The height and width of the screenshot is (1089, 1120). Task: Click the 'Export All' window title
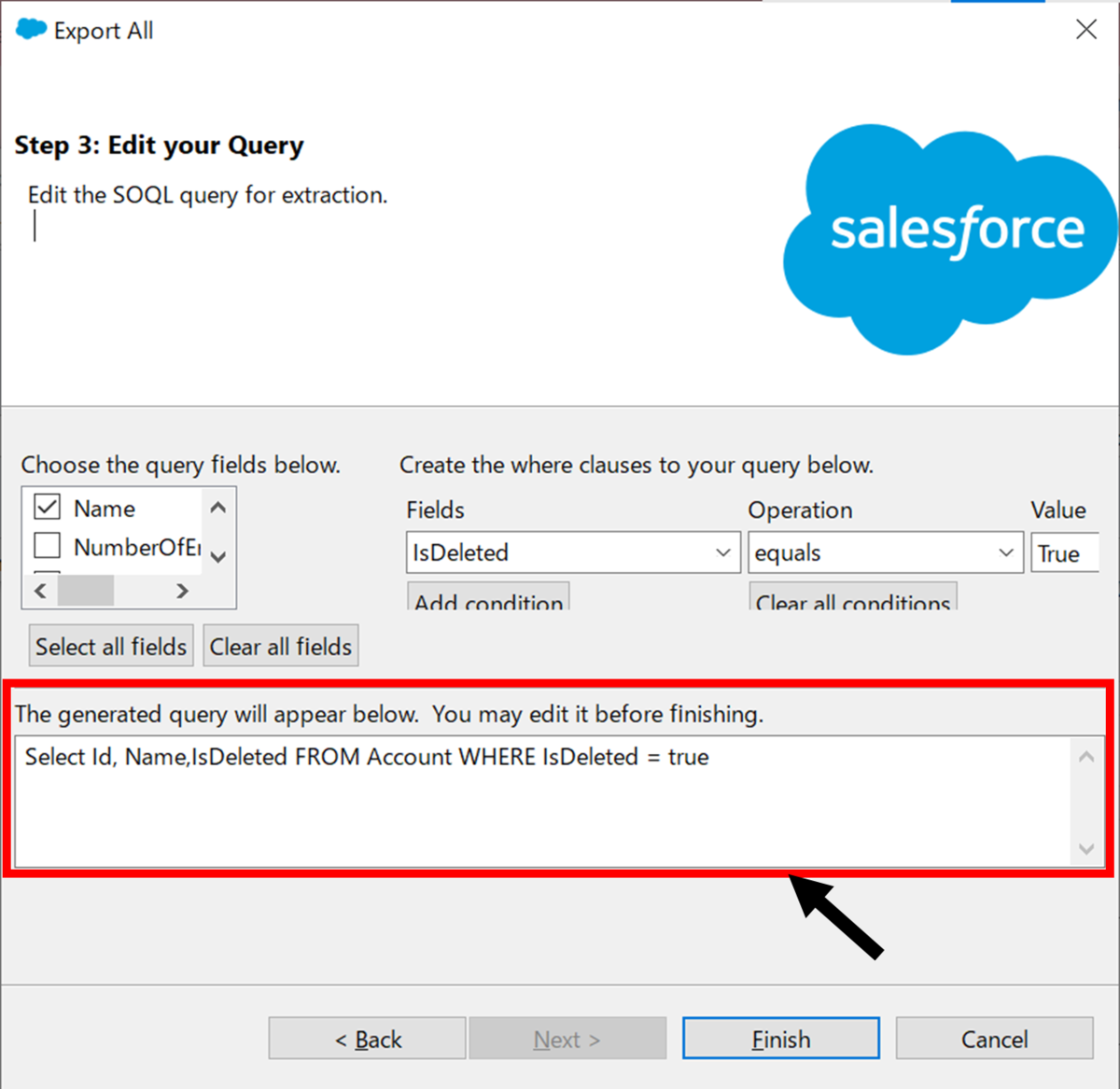(104, 31)
